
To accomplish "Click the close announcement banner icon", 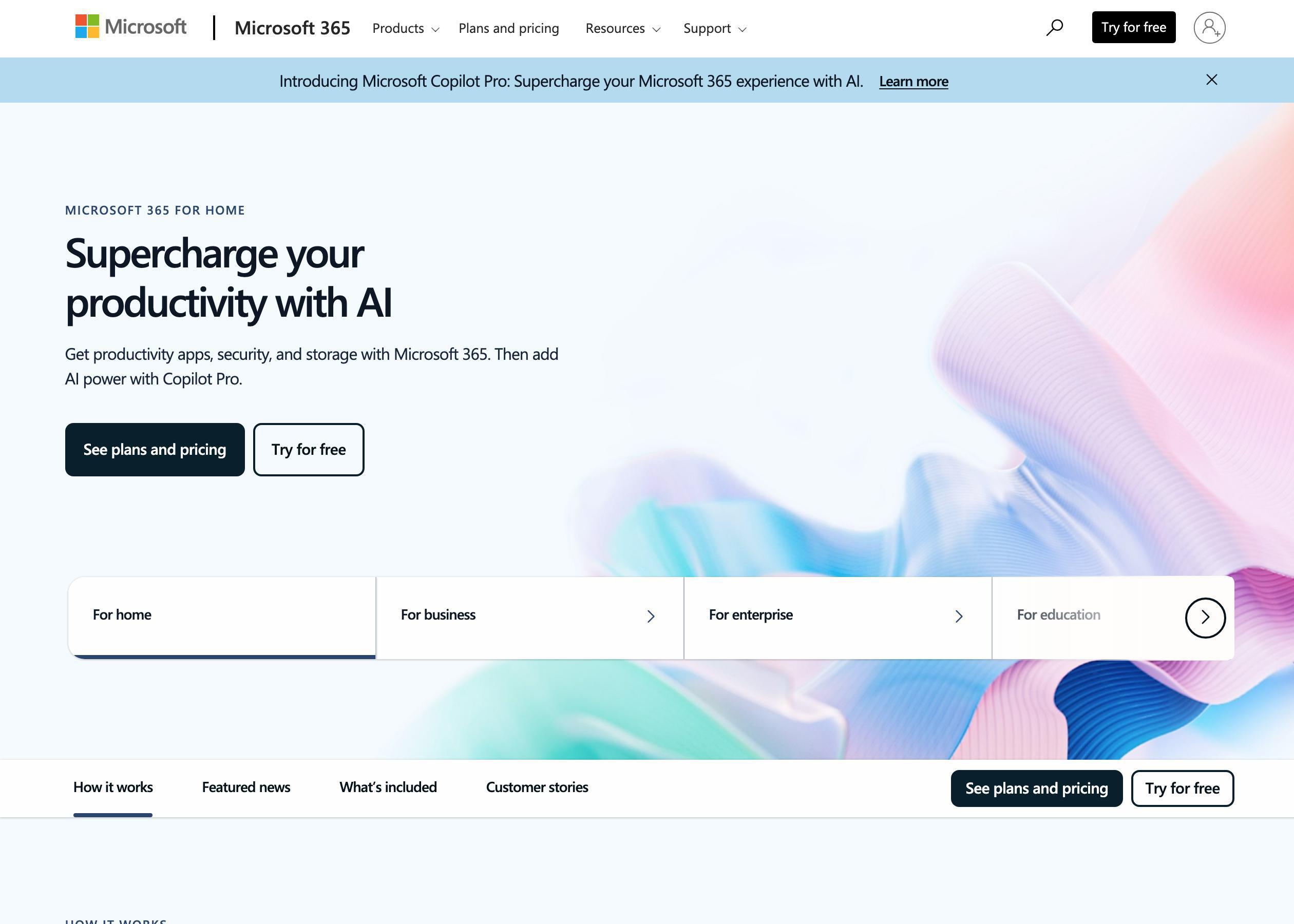I will pyautogui.click(x=1212, y=80).
